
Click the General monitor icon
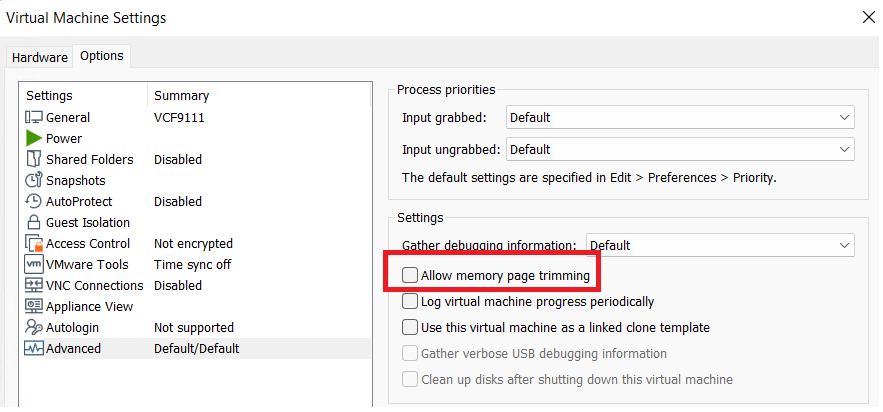click(34, 117)
